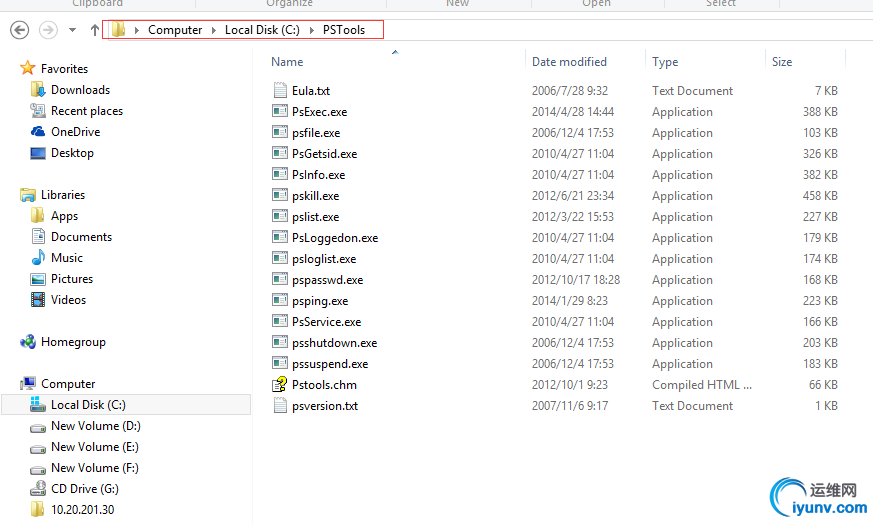Select the pskill.exe application icon
This screenshot has height=524, width=873.
[280, 195]
